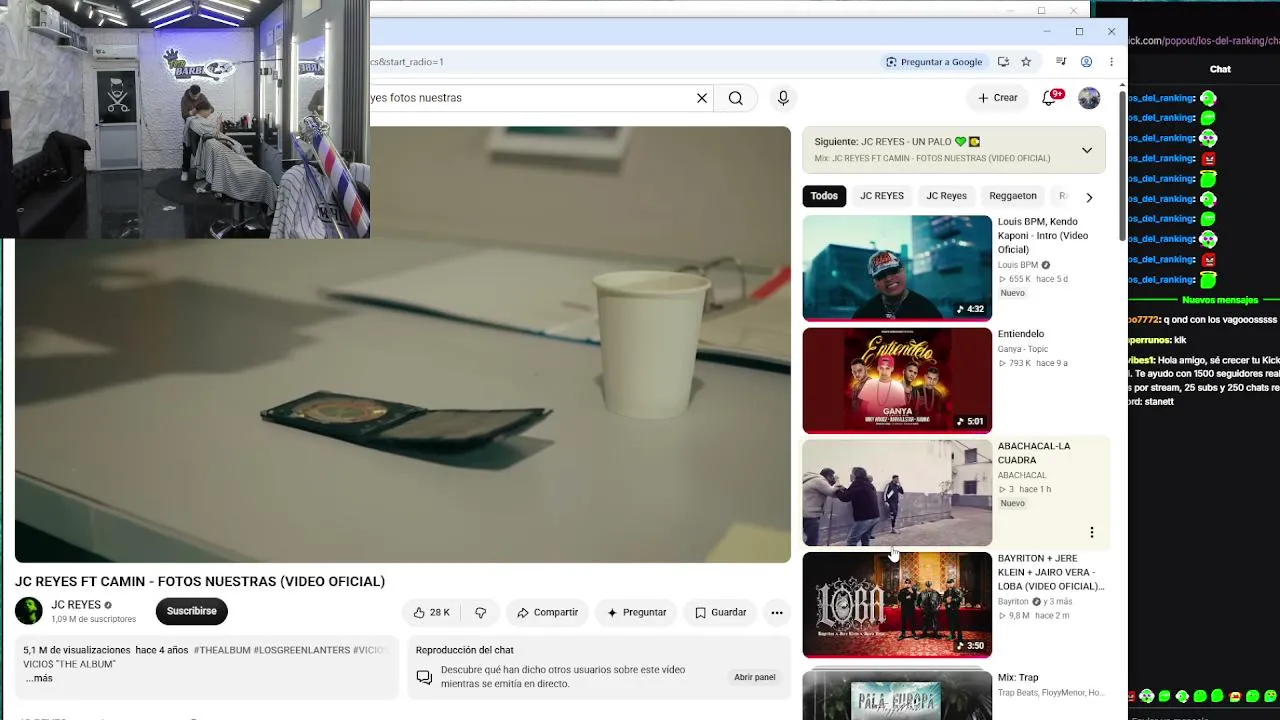Open more actions menu below the video
The width and height of the screenshot is (1280, 720).
click(x=777, y=612)
